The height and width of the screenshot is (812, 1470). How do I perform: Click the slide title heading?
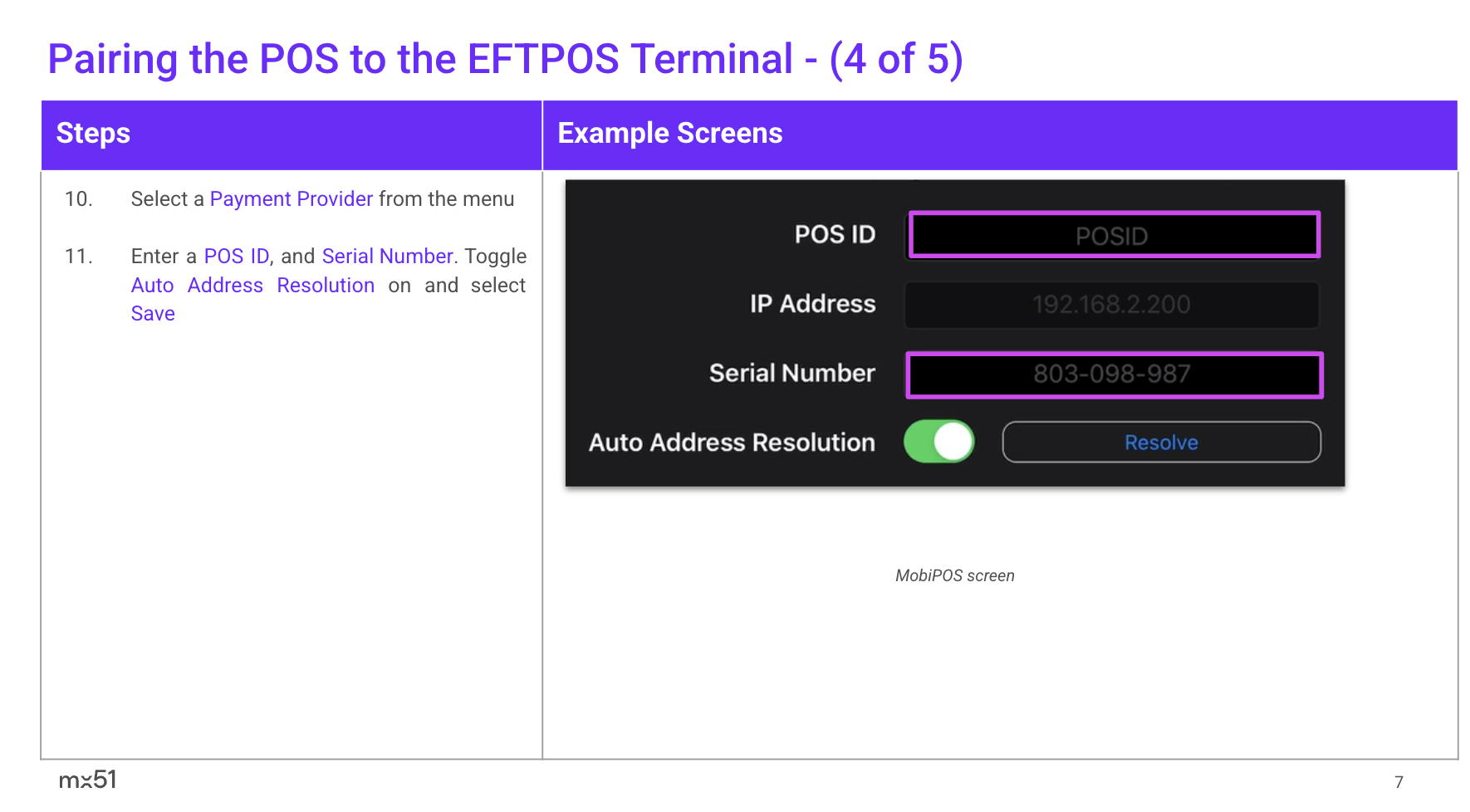(x=505, y=60)
